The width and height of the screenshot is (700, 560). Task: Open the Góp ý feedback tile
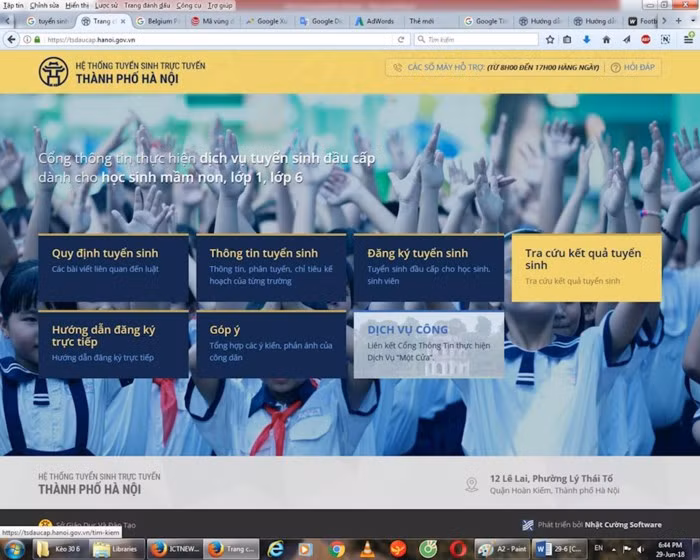[271, 344]
